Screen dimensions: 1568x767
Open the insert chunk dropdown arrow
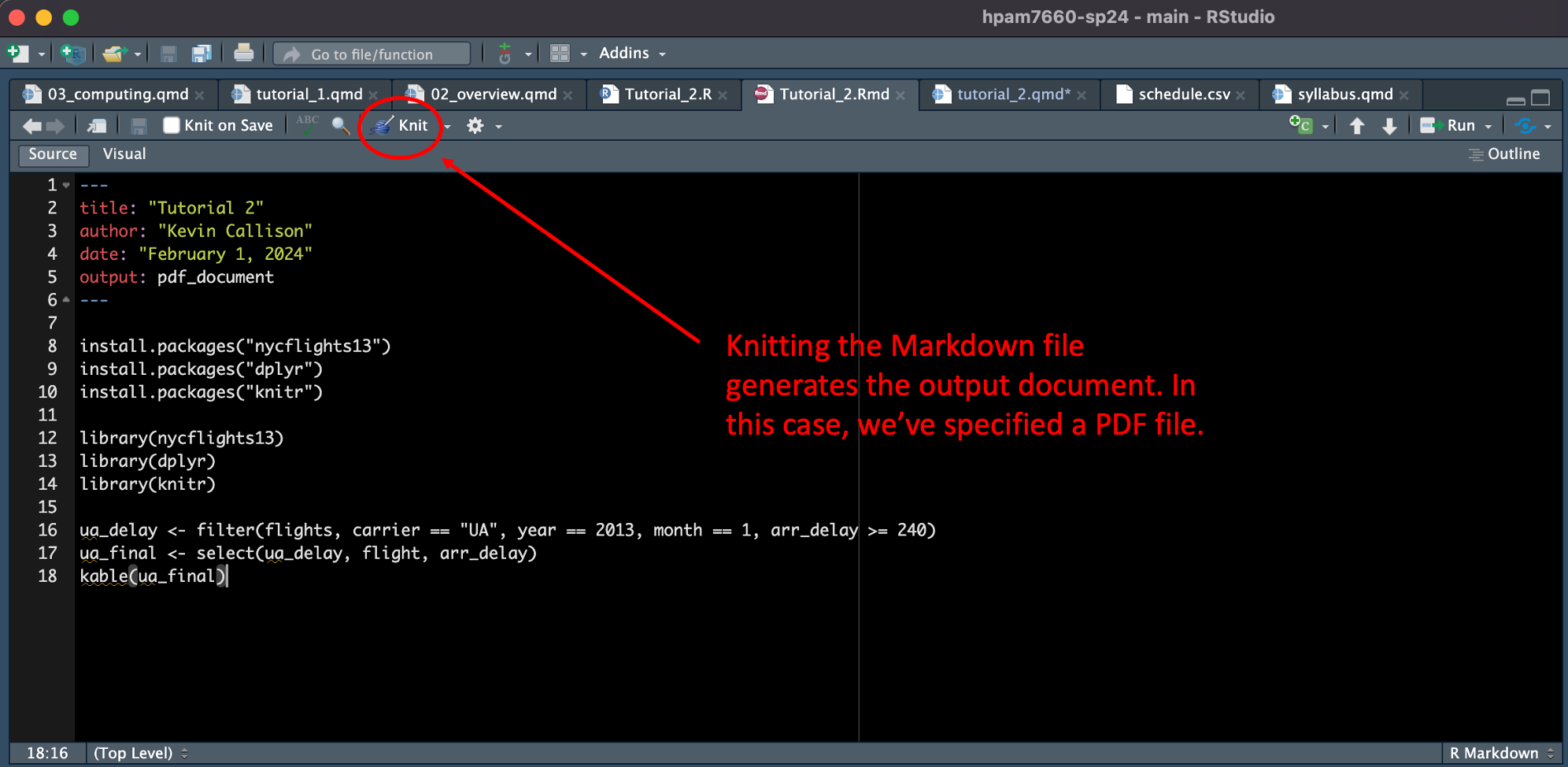point(1325,127)
